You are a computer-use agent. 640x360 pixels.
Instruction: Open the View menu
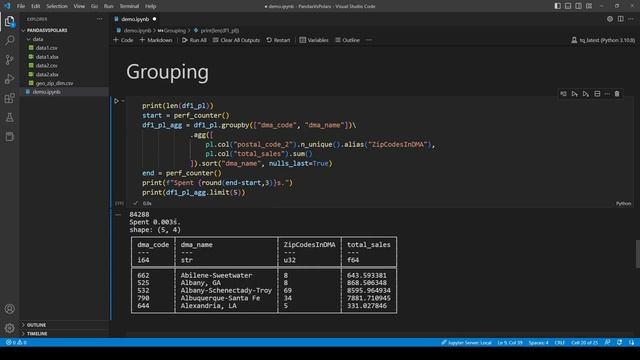pyautogui.click(x=79, y=6)
